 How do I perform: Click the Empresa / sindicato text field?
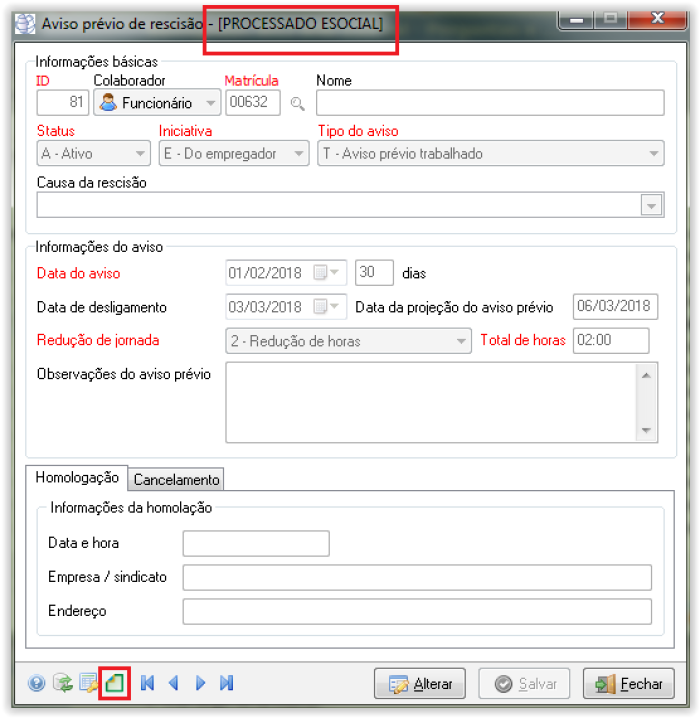[x=416, y=577]
